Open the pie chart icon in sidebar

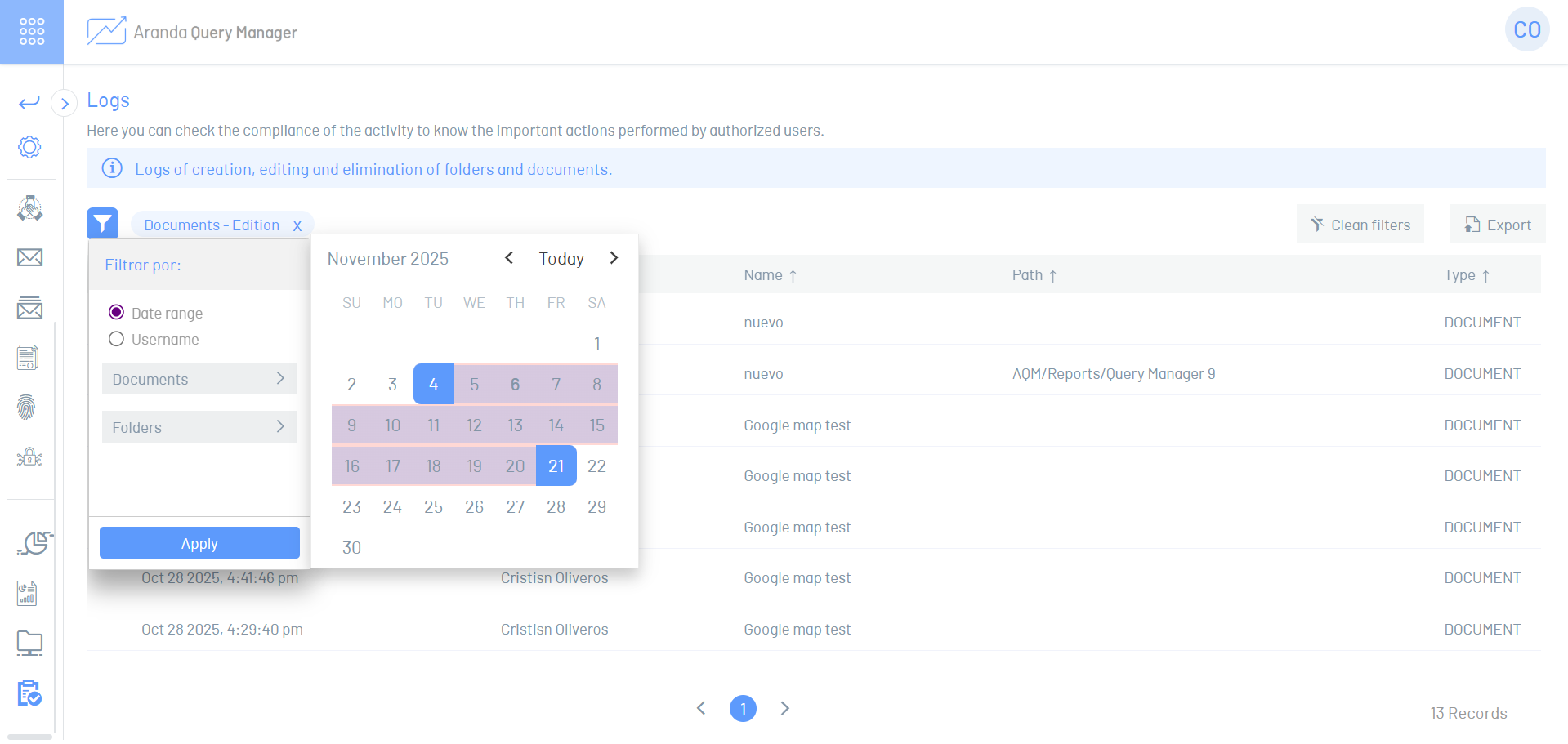click(34, 543)
